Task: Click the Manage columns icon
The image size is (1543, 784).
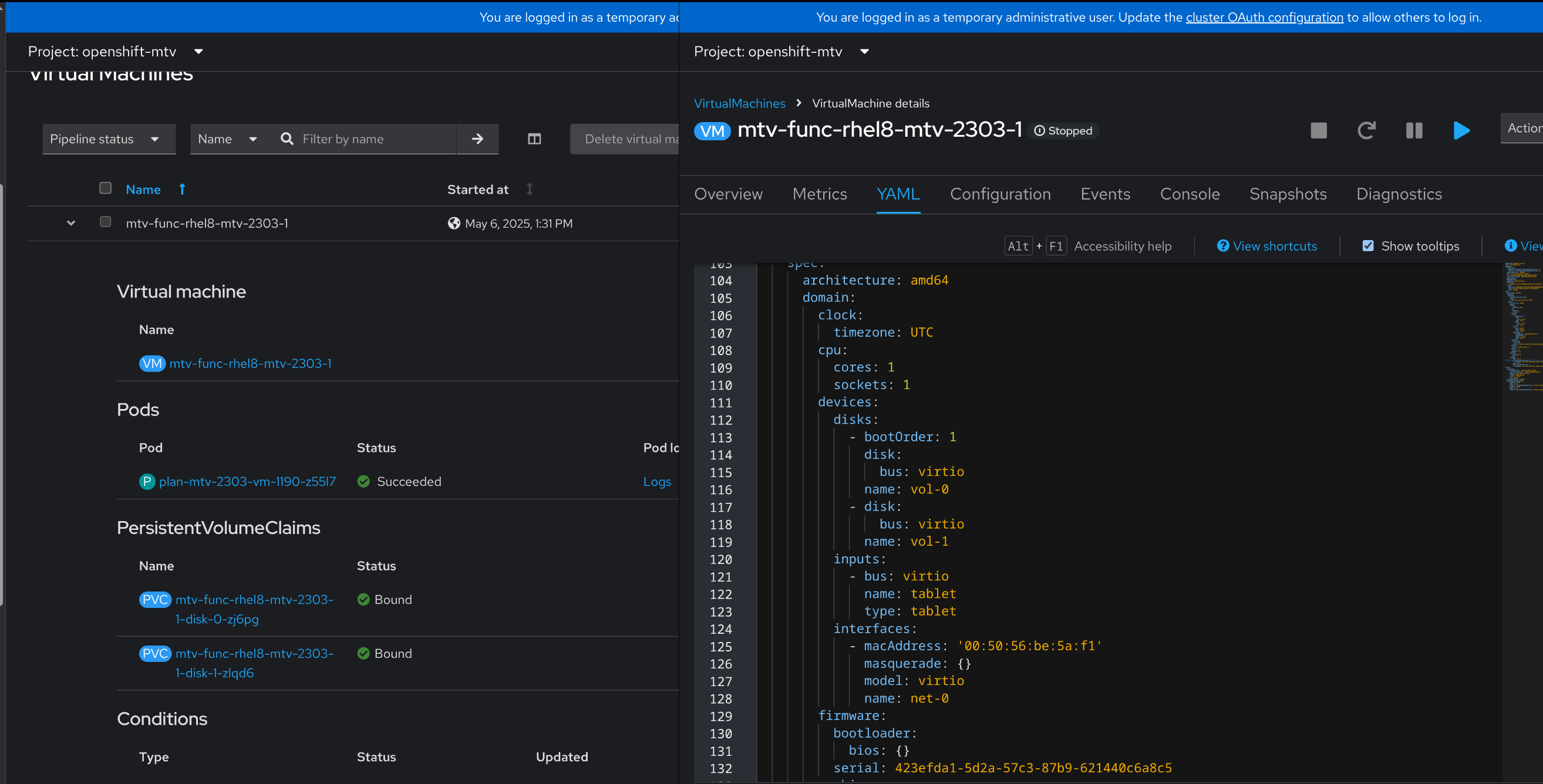Action: coord(534,139)
